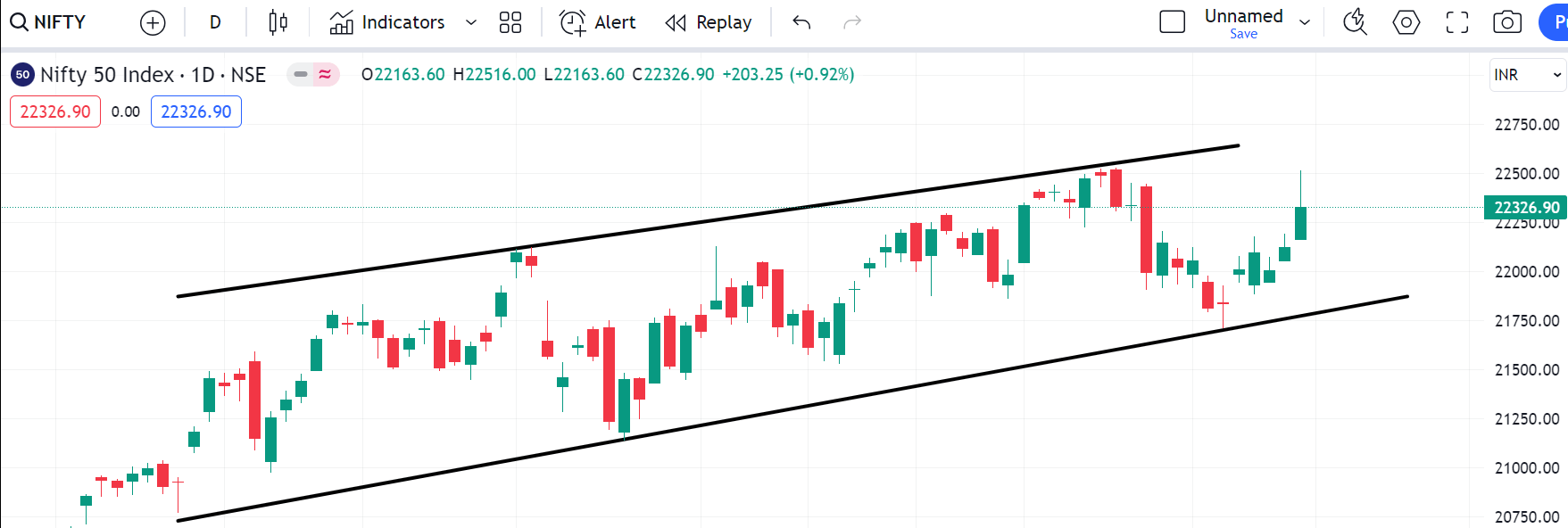Open the D timeframe interval menu
1568x528 pixels.
coord(215,22)
